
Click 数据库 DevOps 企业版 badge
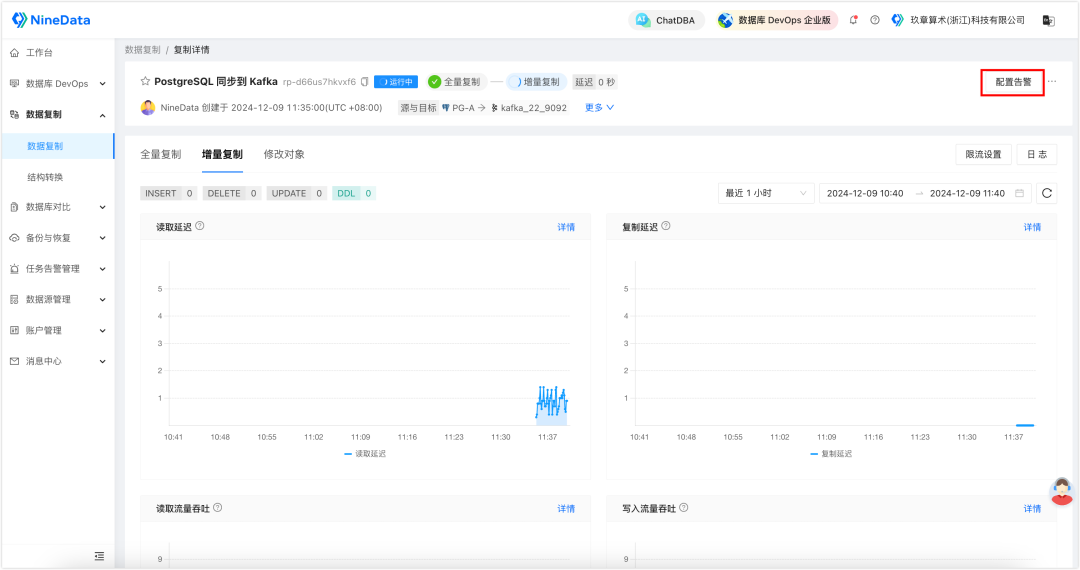[777, 21]
